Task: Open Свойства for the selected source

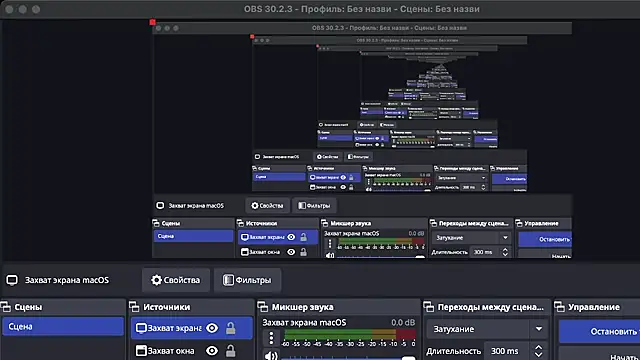Action: pos(176,280)
